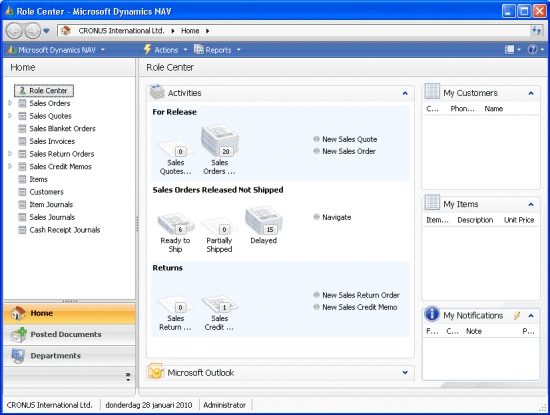Click the Activities part icon

click(157, 92)
